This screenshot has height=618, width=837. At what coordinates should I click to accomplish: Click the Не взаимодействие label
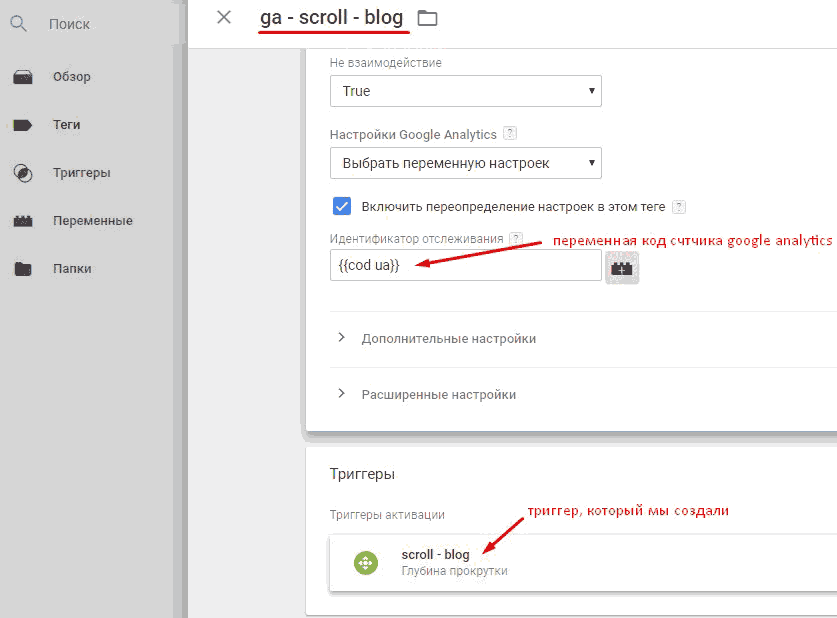385,63
